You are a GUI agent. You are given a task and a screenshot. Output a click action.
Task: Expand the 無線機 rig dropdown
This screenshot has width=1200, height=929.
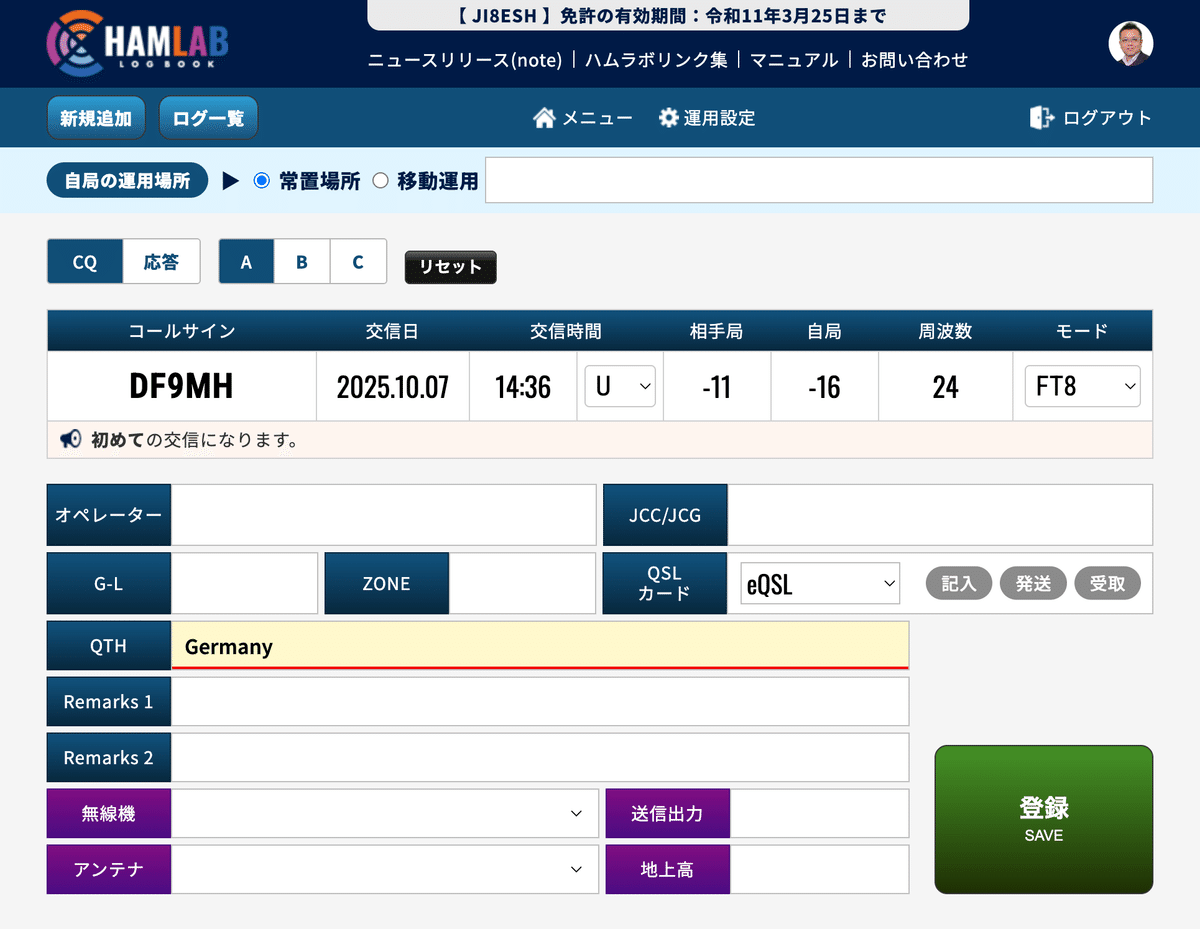(x=383, y=813)
